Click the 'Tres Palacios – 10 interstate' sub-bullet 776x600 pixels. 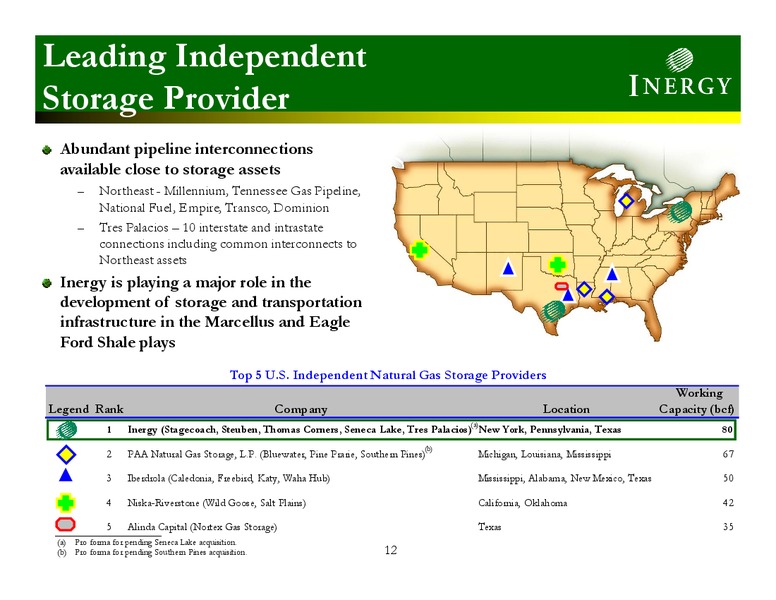[x=228, y=244]
